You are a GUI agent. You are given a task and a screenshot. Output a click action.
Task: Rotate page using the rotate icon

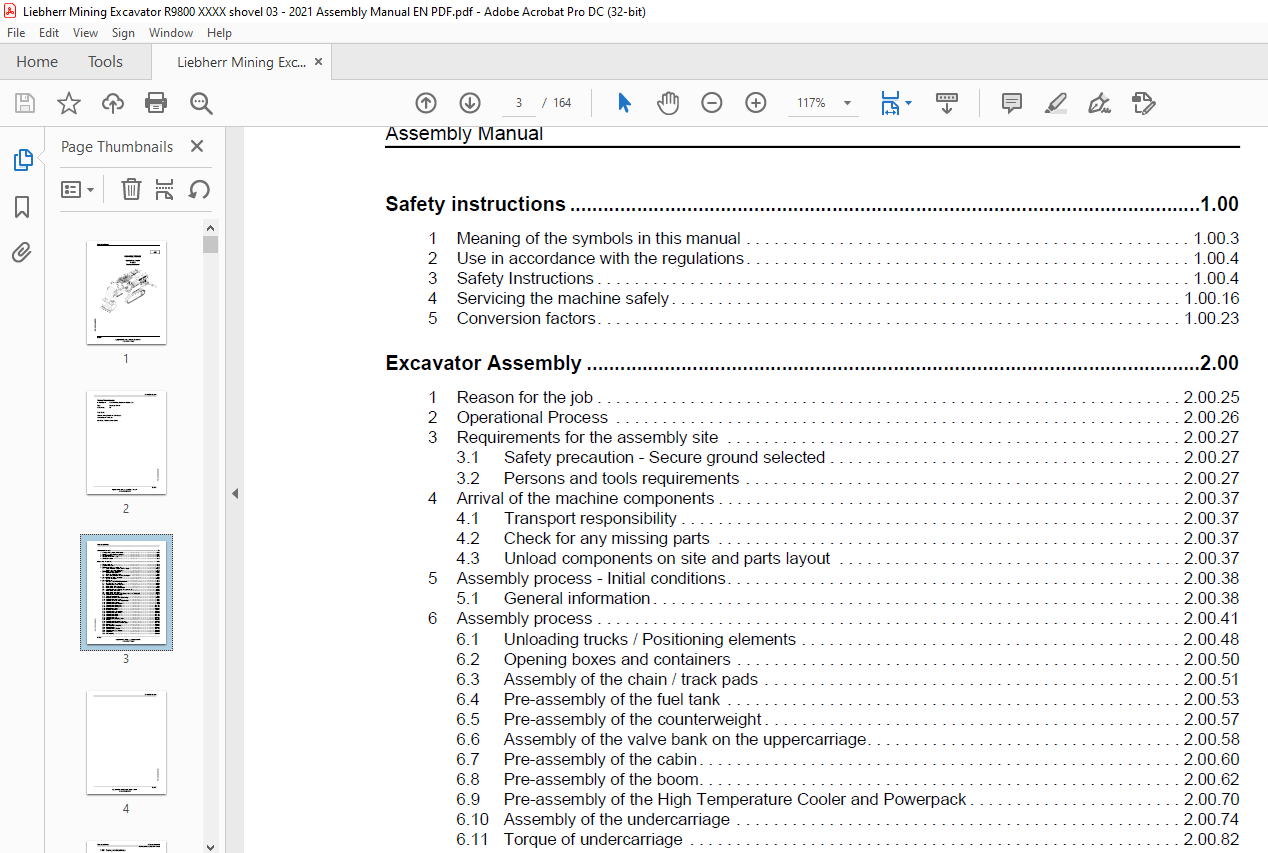tap(199, 189)
